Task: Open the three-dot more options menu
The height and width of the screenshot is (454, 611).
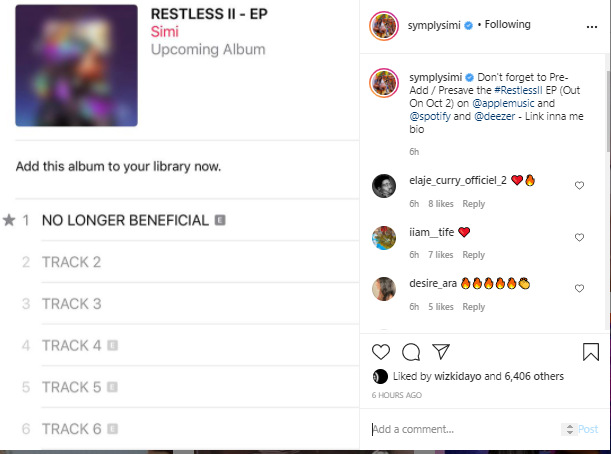Action: (592, 26)
